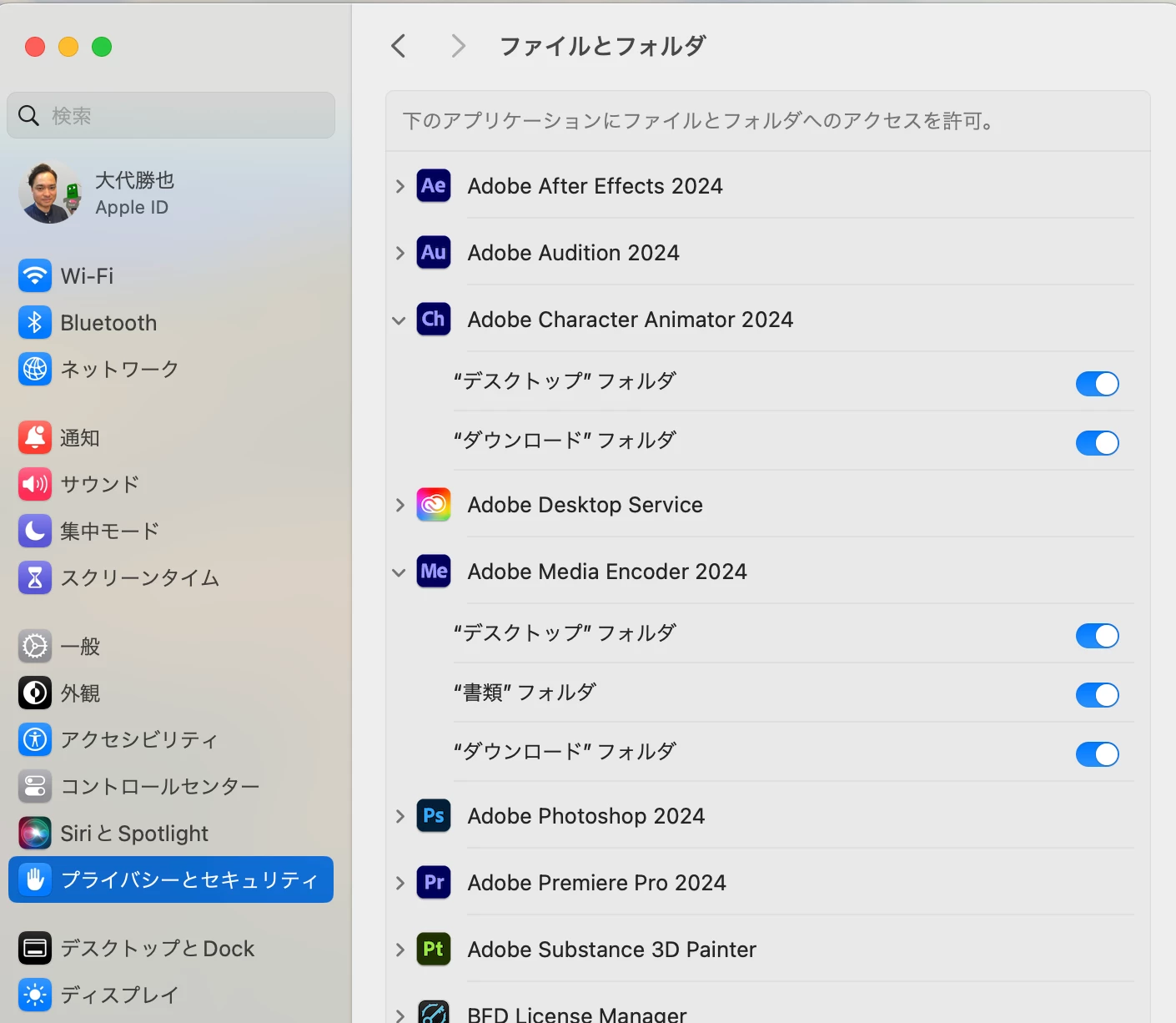1176x1023 pixels.
Task: Collapse the Adobe Character Animator 2024 section
Action: coord(399,320)
